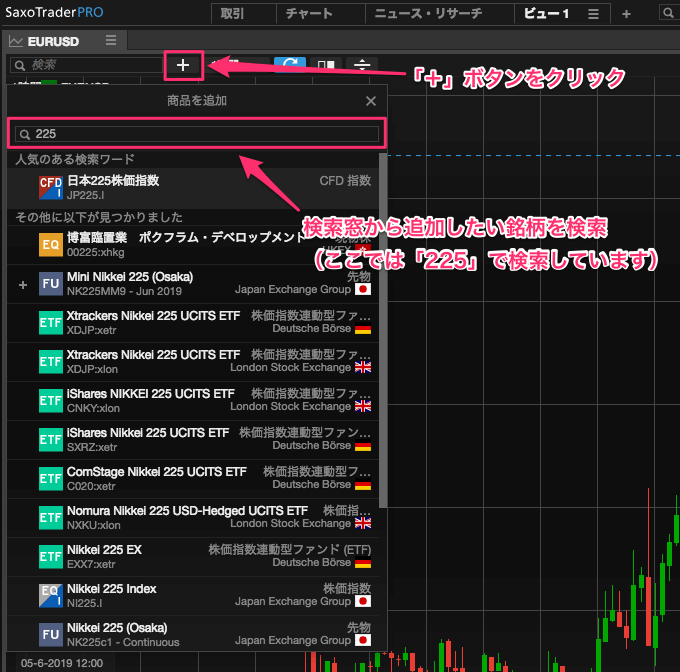Screen dimensions: 680x672
Task: Click the split-layout toolbar icon
Action: coord(326,65)
